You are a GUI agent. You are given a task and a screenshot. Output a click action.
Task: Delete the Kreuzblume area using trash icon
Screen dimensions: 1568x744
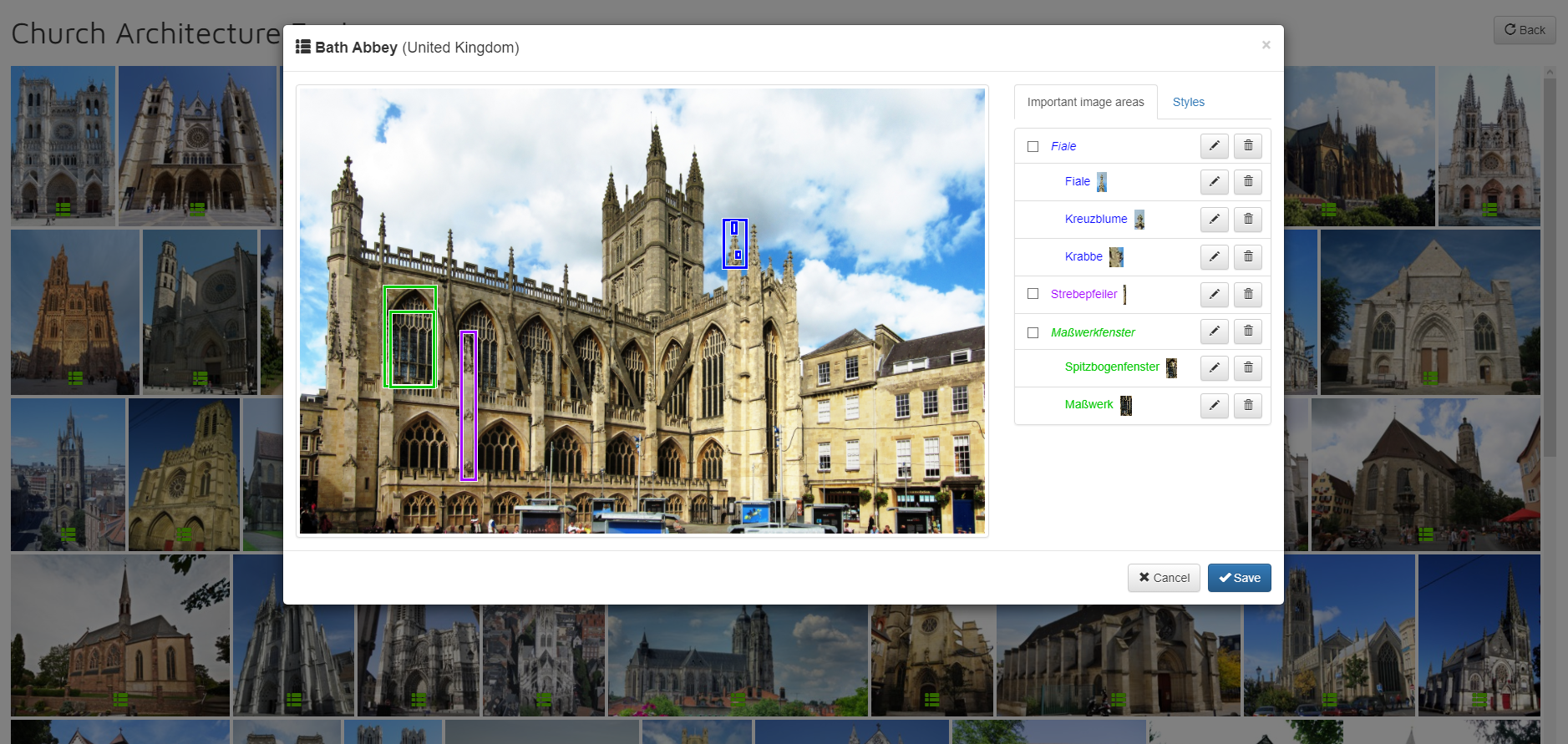(x=1248, y=220)
